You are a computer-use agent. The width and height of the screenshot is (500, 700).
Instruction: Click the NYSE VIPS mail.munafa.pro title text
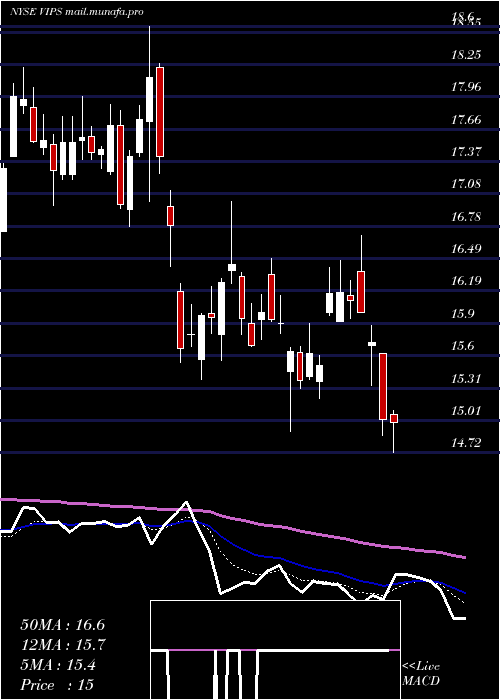(x=77, y=12)
